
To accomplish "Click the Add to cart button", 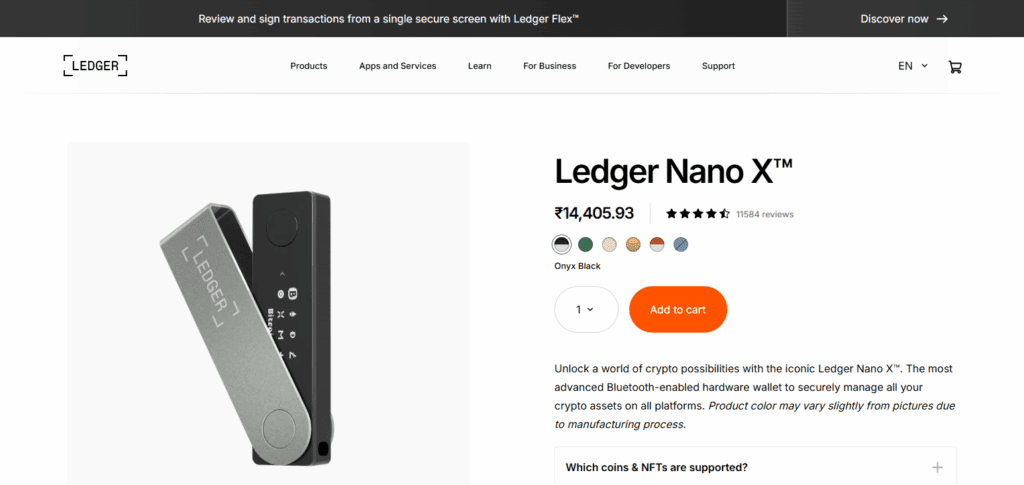I will (678, 310).
